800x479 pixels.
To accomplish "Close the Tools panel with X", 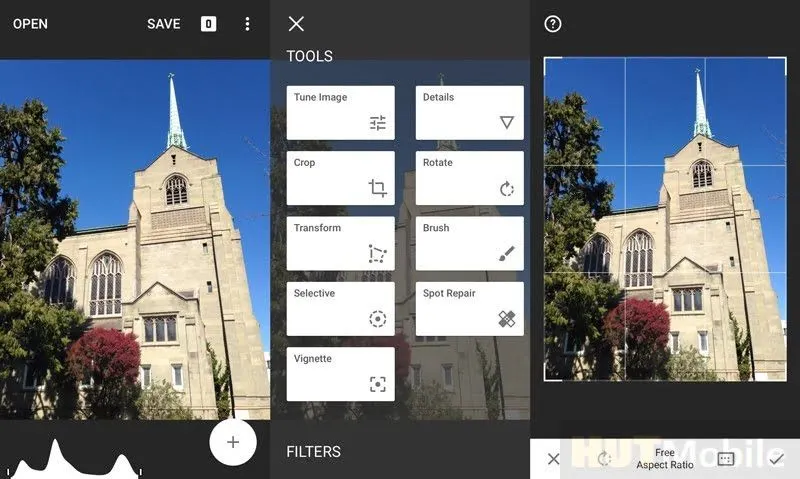I will 296,24.
